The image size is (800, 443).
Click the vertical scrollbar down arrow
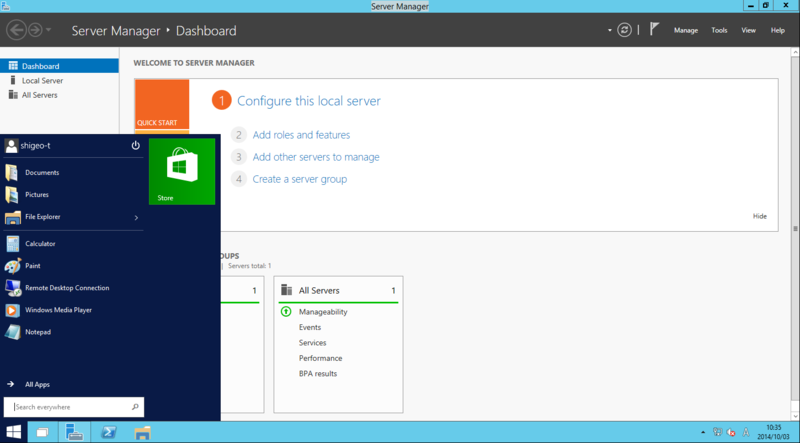point(795,416)
